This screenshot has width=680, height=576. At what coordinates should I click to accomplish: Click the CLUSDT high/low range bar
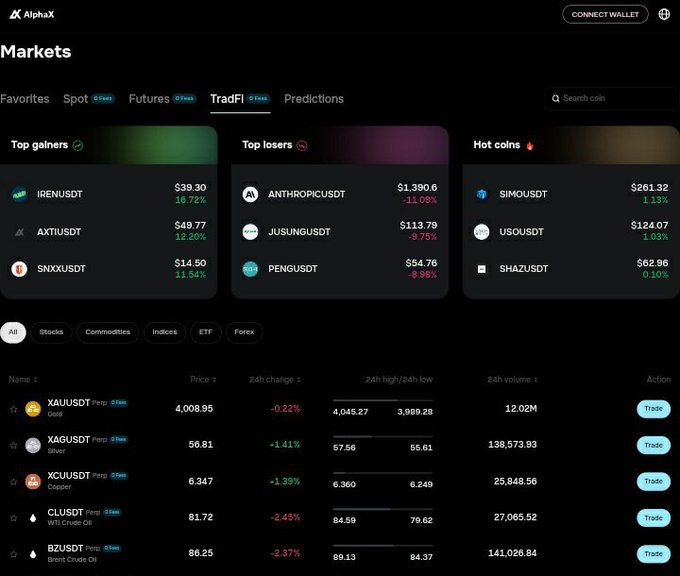pyautogui.click(x=383, y=509)
